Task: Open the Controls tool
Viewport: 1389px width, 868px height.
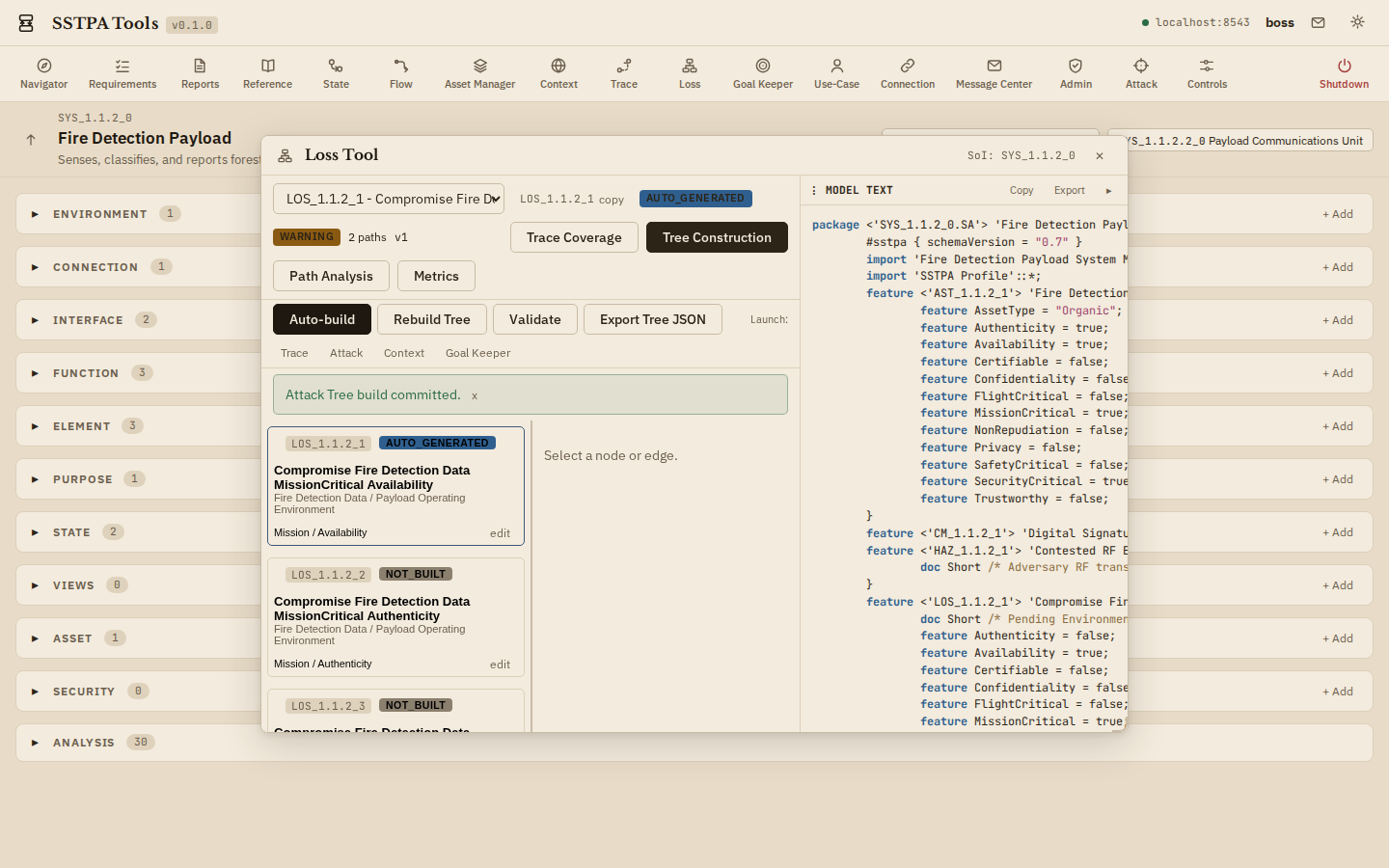Action: coord(1207,73)
